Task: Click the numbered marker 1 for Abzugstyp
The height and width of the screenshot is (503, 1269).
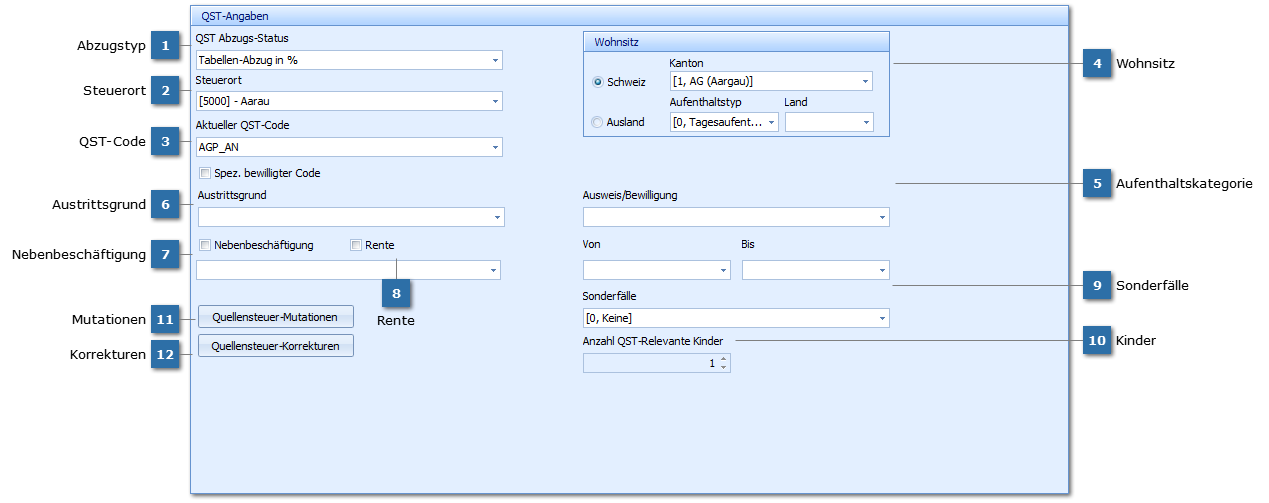Action: (165, 46)
